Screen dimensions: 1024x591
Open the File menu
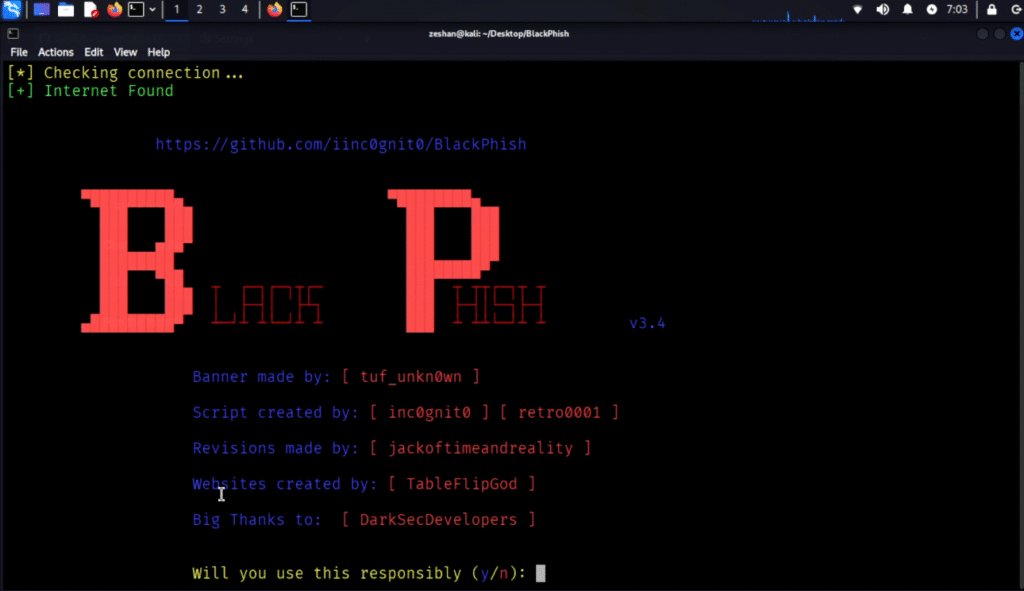pyautogui.click(x=19, y=52)
